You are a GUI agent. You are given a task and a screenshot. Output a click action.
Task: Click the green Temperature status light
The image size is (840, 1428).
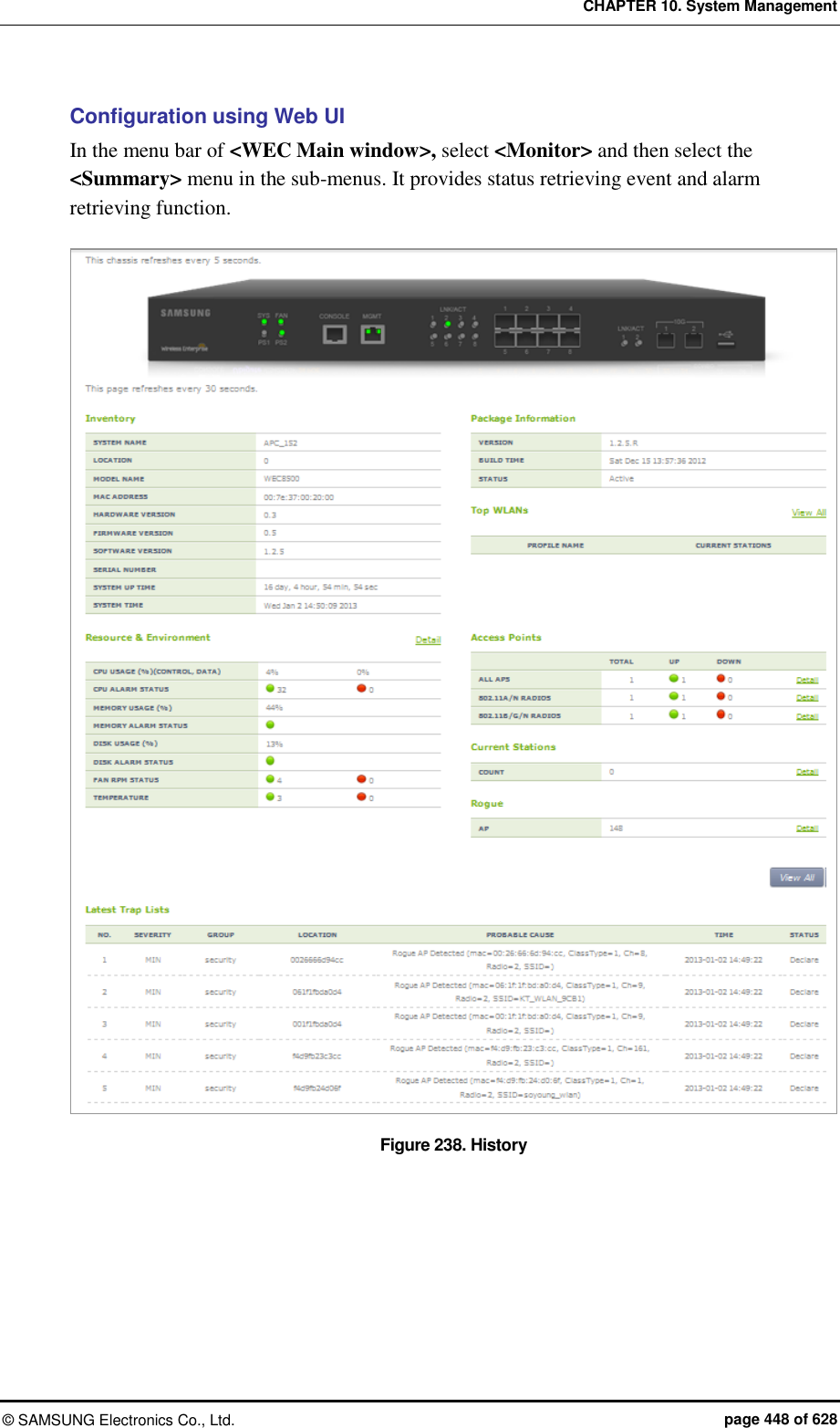click(269, 795)
